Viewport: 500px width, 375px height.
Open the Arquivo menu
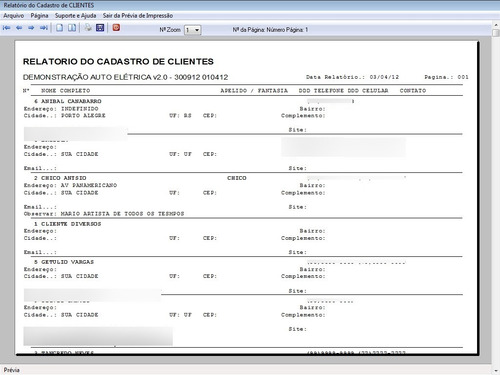click(14, 16)
